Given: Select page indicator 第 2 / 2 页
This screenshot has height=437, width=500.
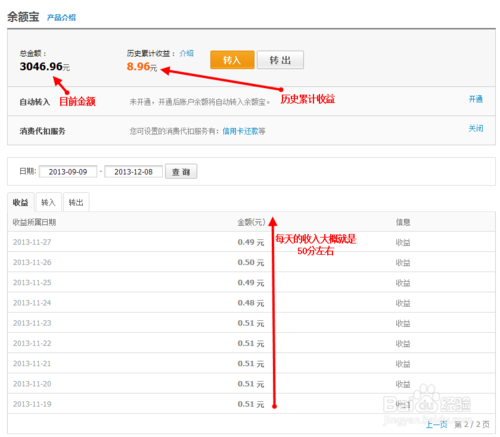Looking at the screenshot, I should pos(472,424).
